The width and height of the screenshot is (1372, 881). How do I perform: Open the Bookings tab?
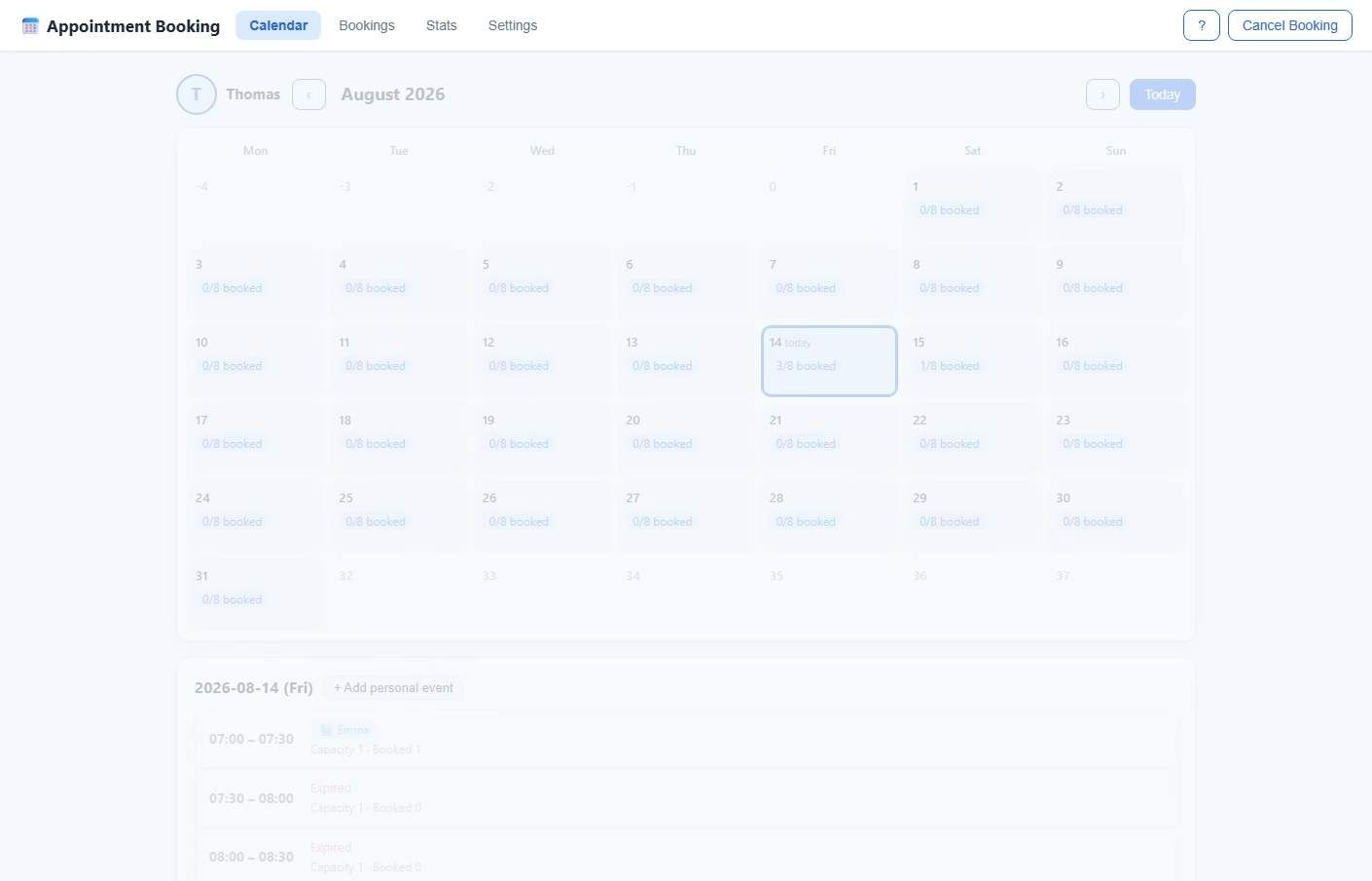pyautogui.click(x=367, y=25)
